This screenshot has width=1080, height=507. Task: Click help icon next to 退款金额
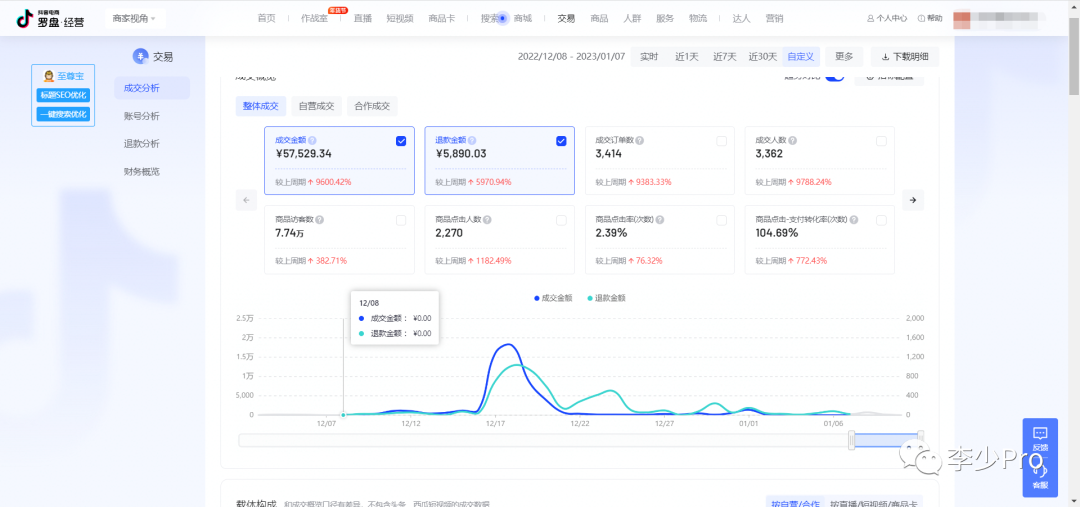472,140
